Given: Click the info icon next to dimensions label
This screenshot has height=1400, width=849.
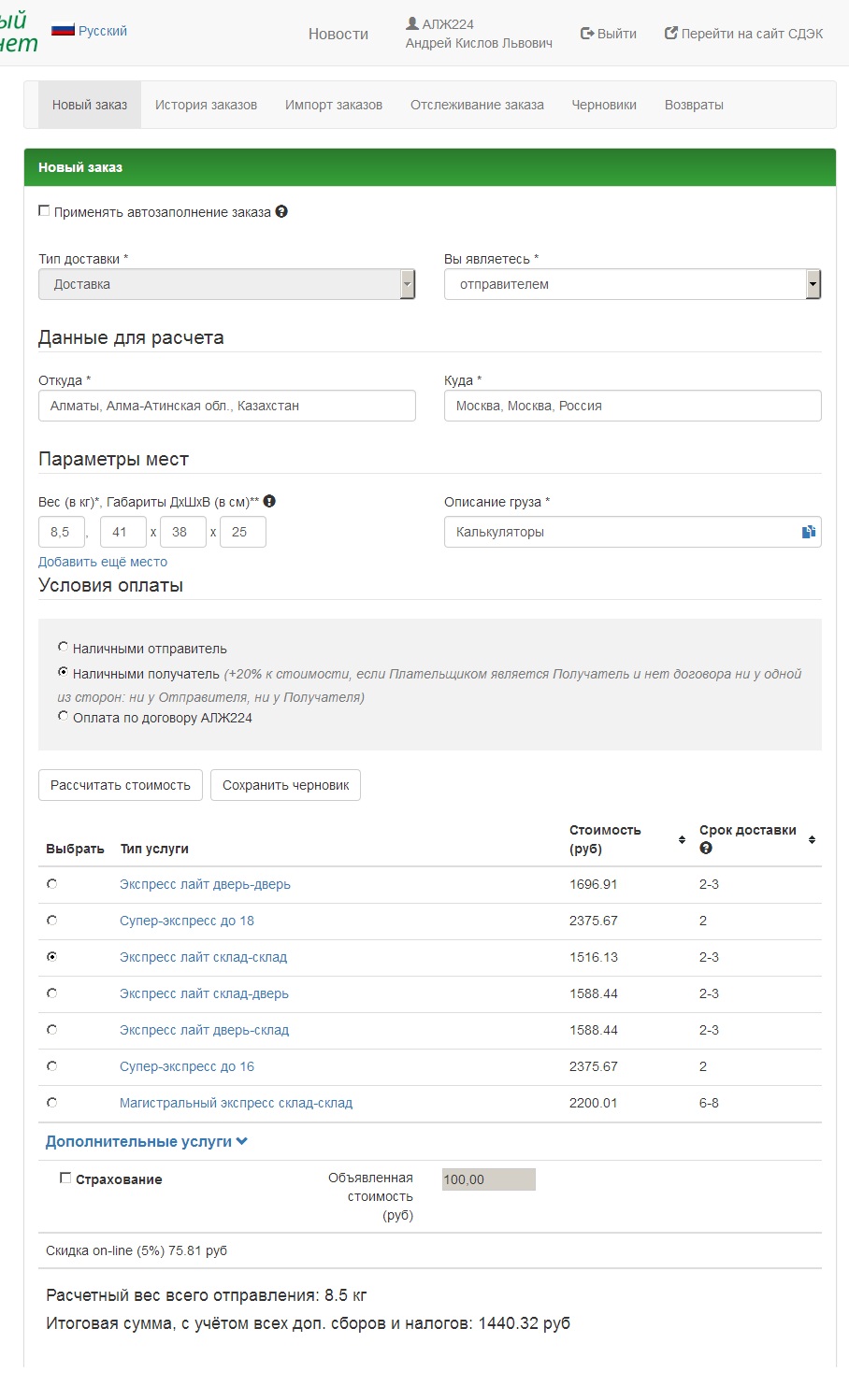Looking at the screenshot, I should (269, 502).
